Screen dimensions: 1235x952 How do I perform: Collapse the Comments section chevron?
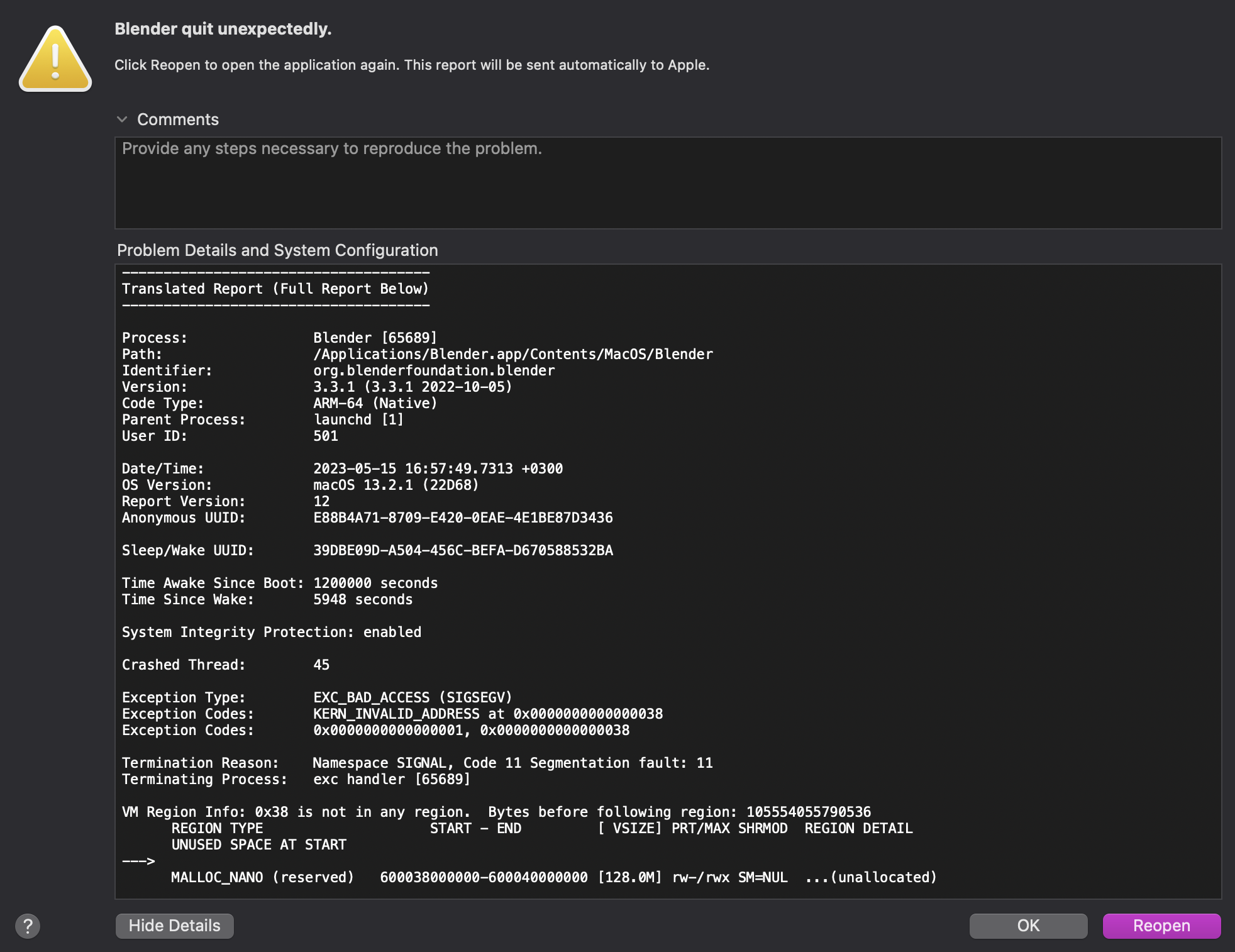click(x=122, y=119)
